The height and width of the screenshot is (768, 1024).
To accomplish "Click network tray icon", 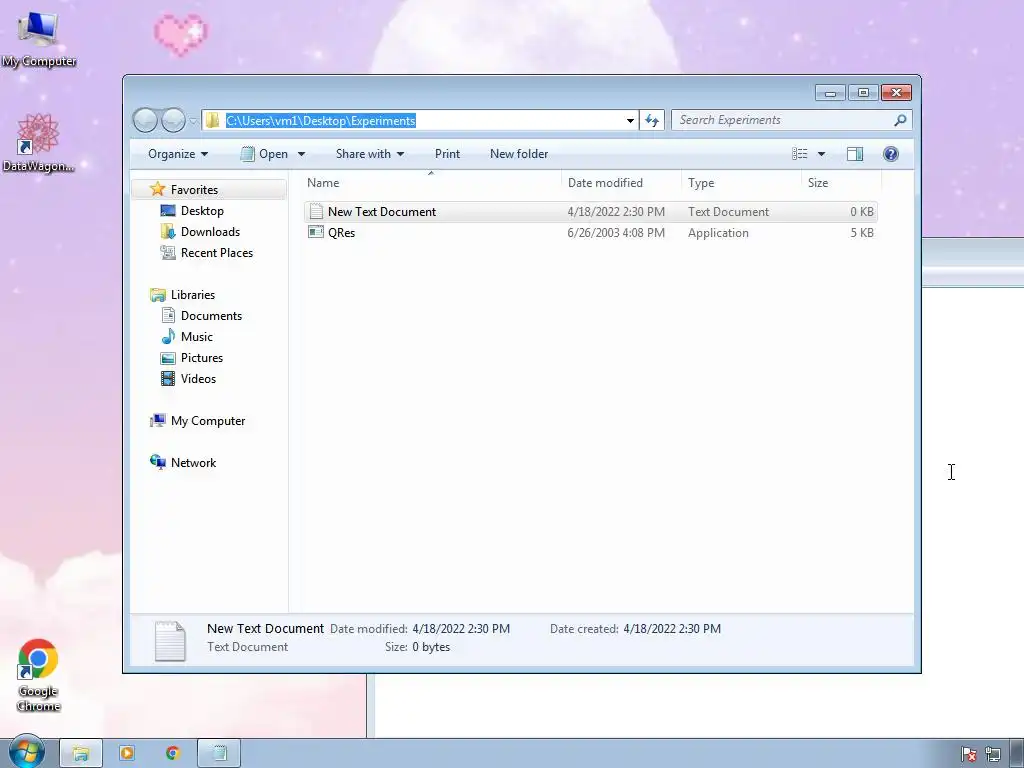I will point(993,754).
